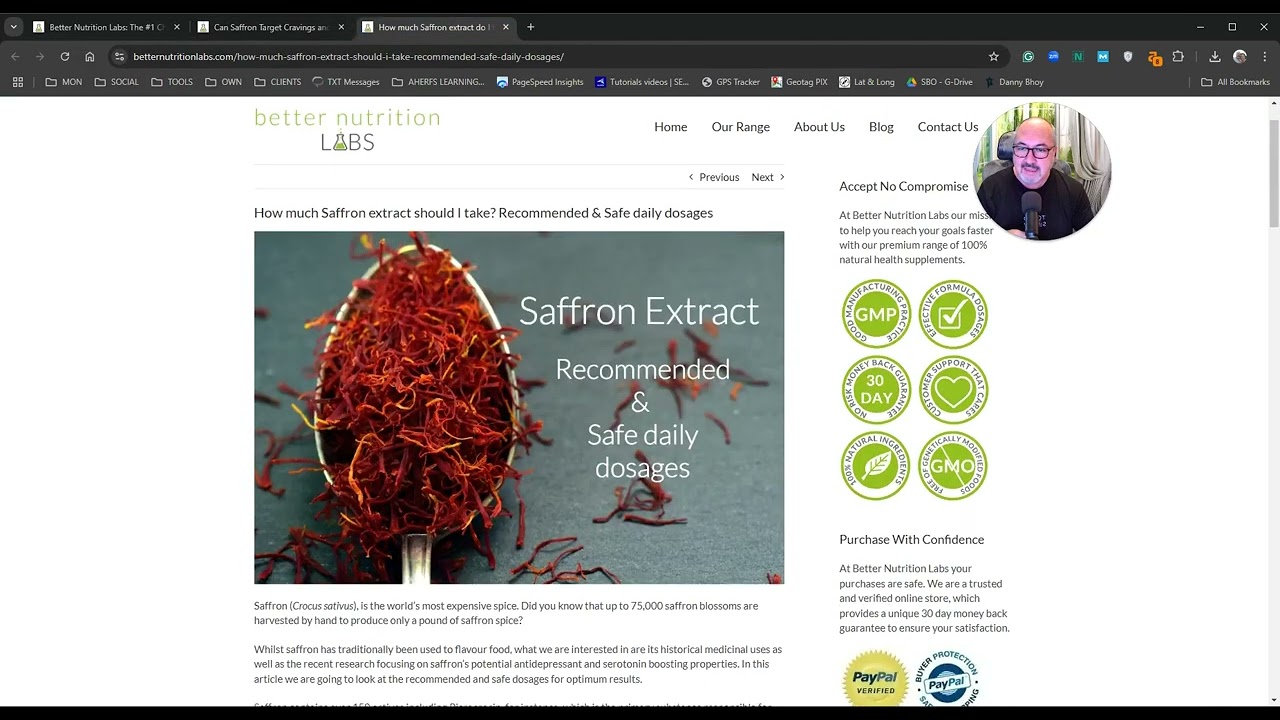Open Blog menu item
The width and height of the screenshot is (1280, 720).
(x=881, y=127)
